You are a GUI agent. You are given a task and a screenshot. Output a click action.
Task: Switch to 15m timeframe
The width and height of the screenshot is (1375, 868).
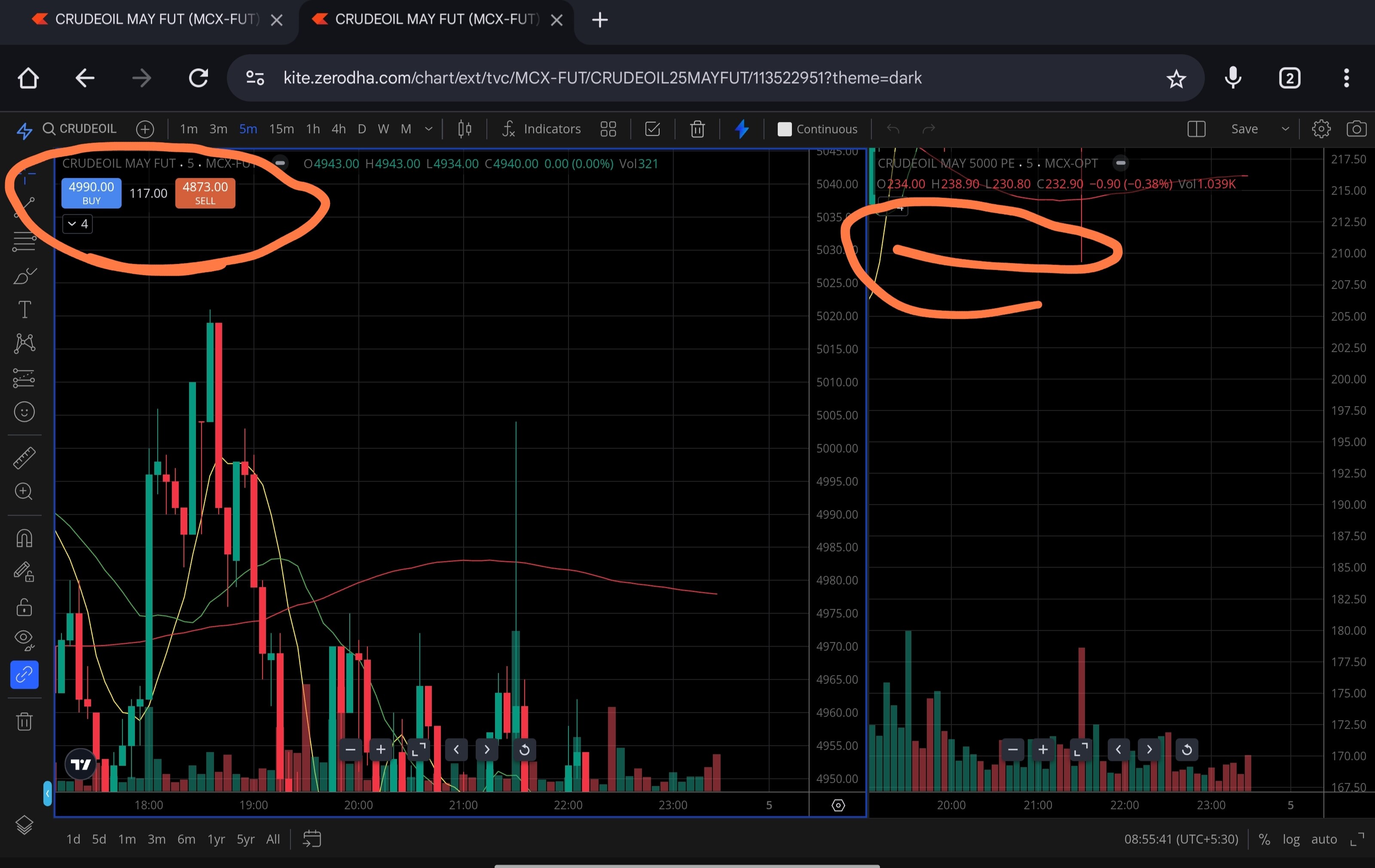pos(281,129)
